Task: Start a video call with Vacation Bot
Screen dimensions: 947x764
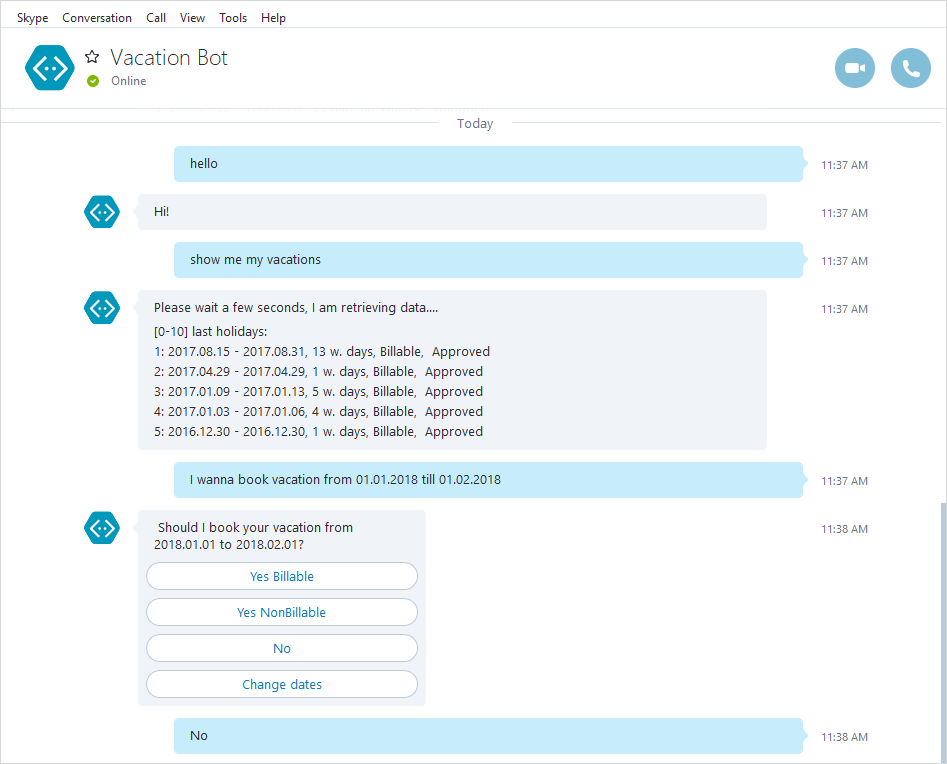Action: (854, 68)
